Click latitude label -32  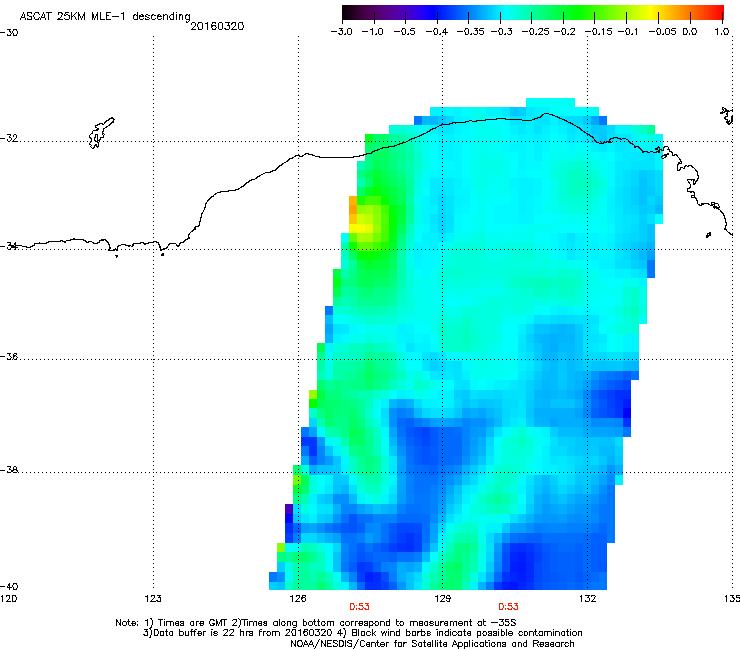click(x=9, y=138)
